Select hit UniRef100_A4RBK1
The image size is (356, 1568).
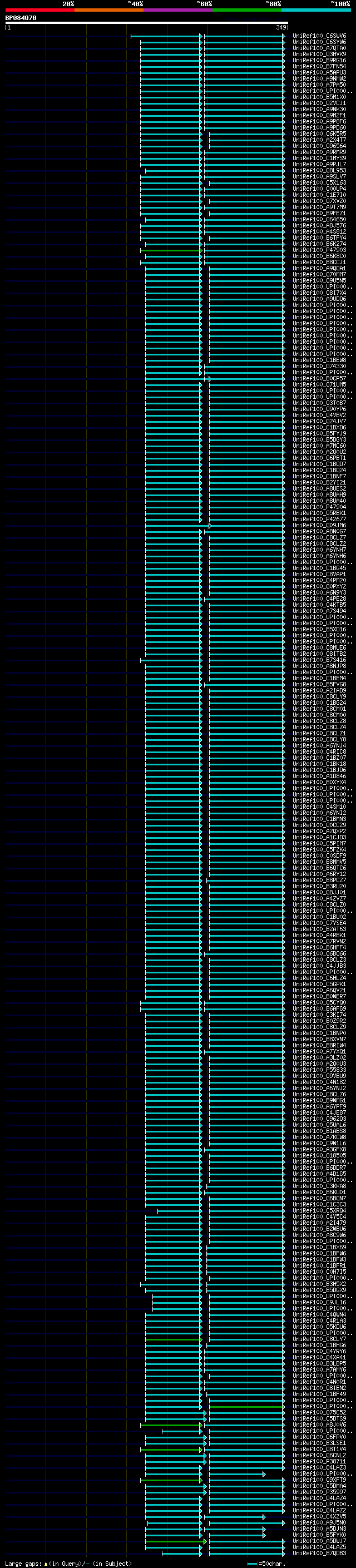pos(319,935)
